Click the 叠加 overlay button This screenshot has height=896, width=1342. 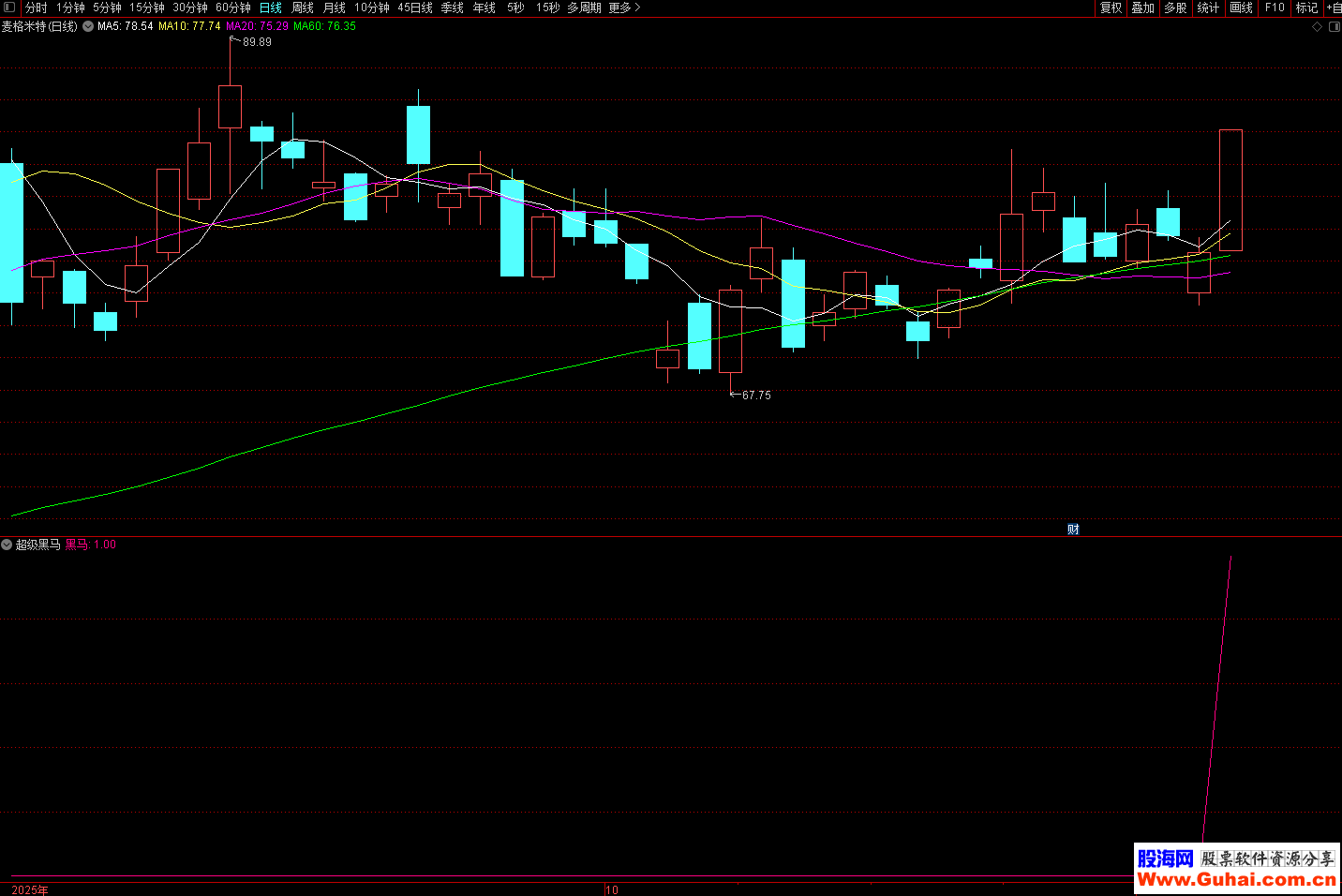(1143, 7)
